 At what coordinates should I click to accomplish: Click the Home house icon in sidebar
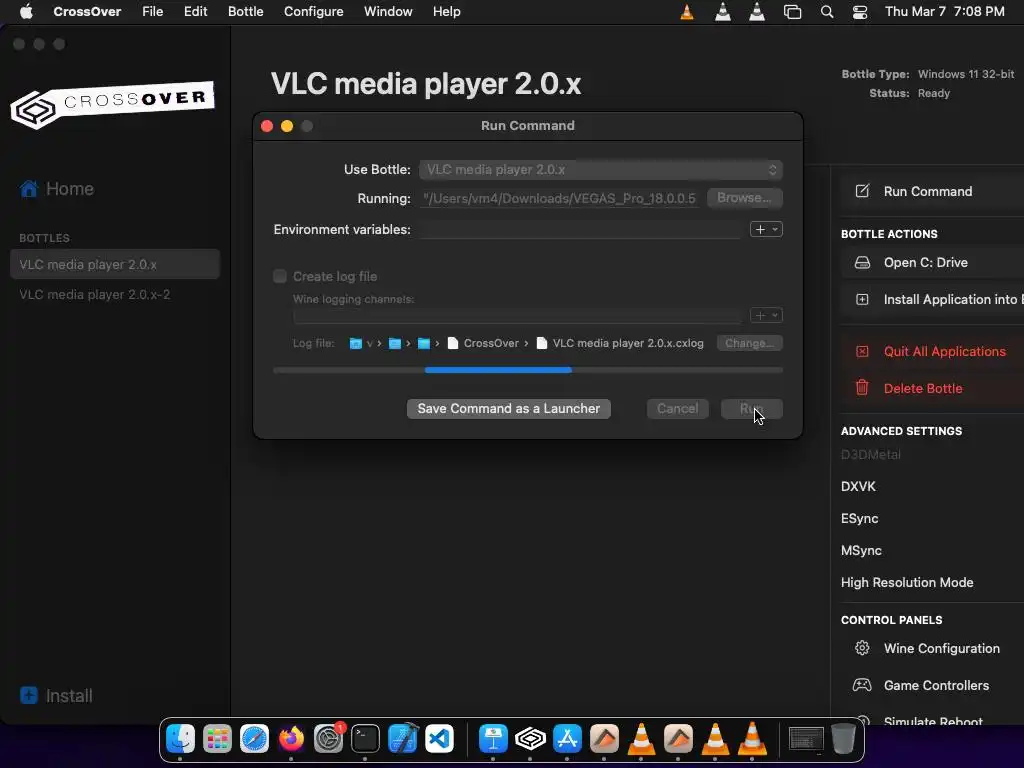coord(29,189)
